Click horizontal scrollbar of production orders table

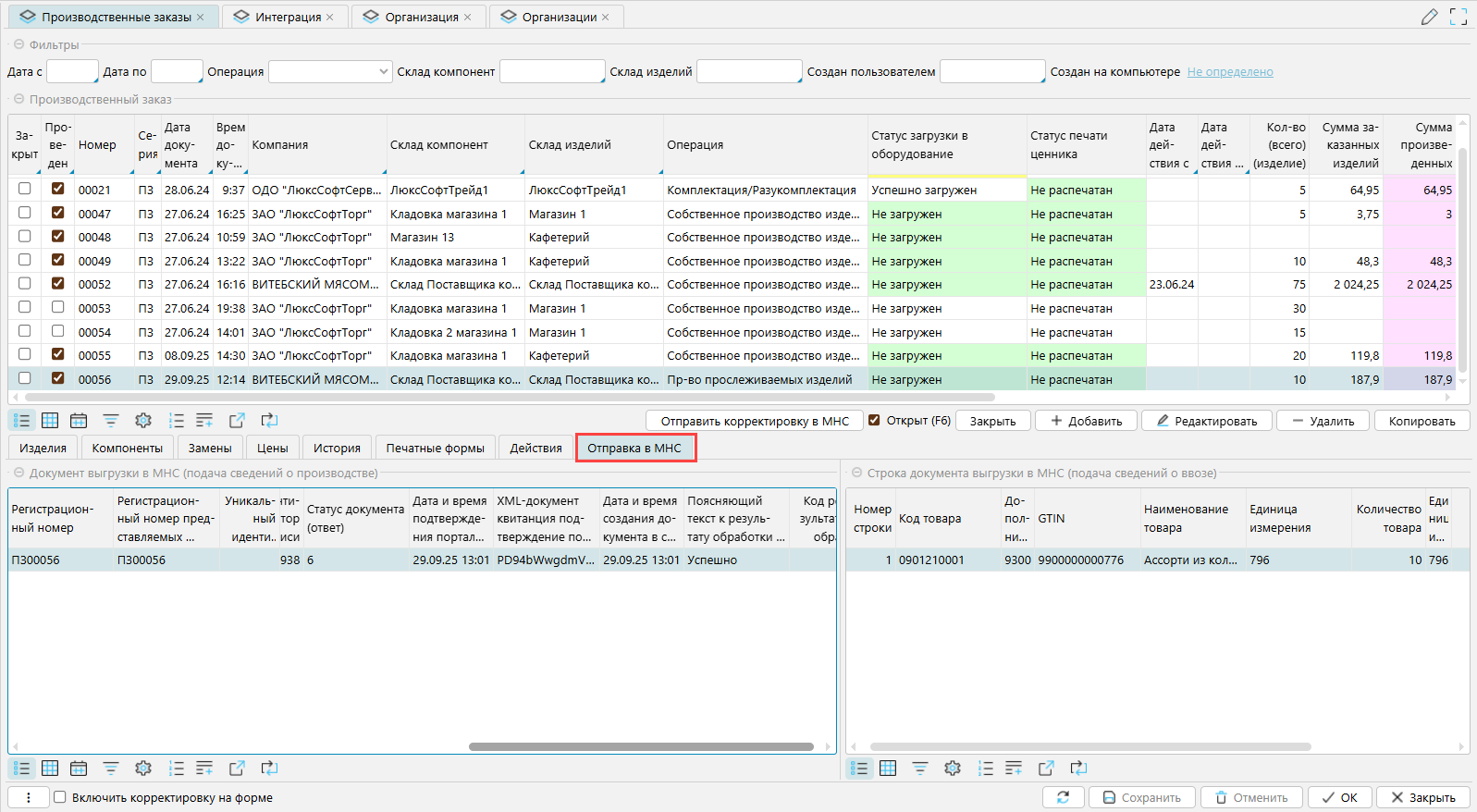click(x=509, y=398)
